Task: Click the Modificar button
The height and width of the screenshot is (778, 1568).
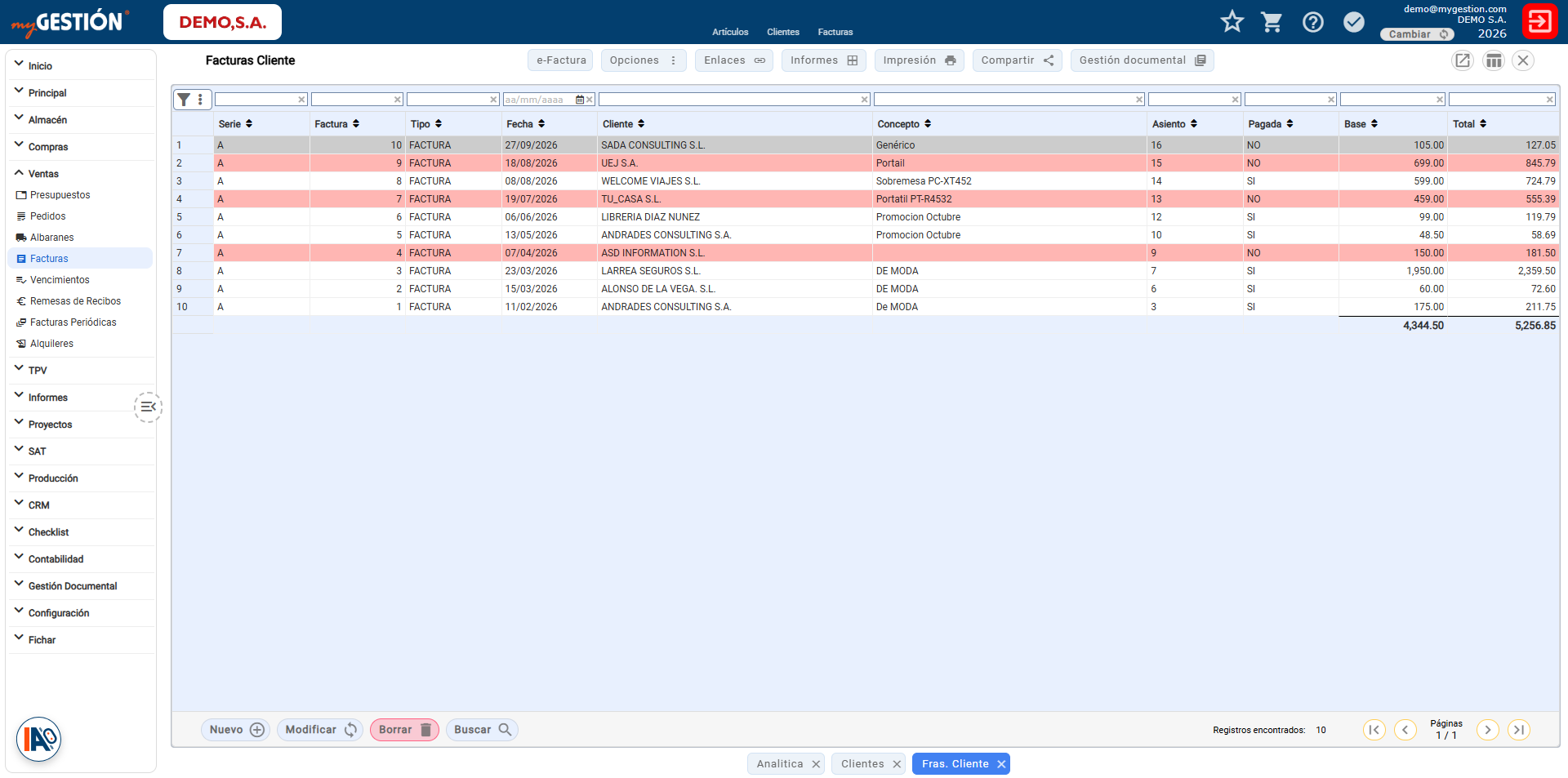Action: point(321,730)
